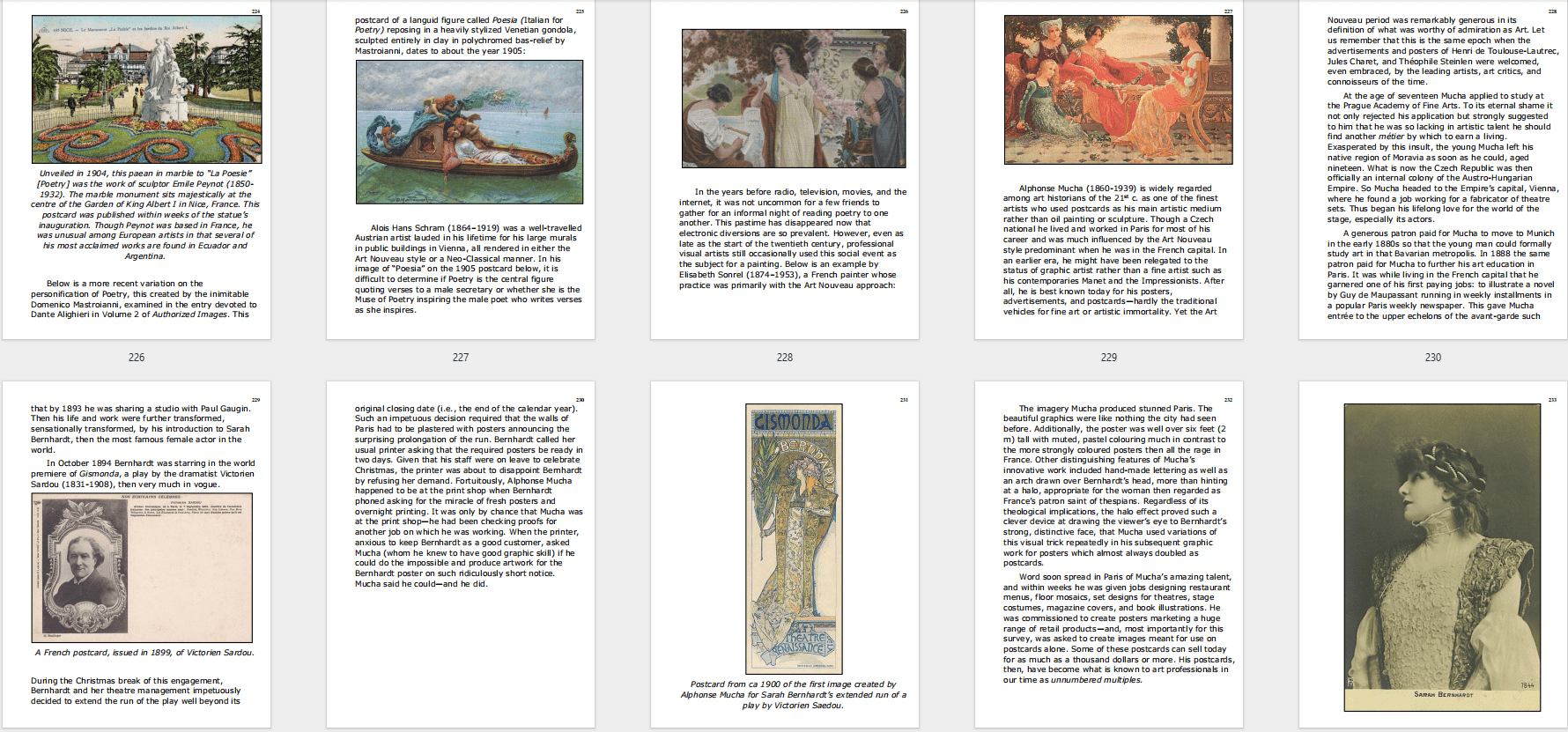Click the page number label 227
1568x732 pixels.
click(461, 358)
